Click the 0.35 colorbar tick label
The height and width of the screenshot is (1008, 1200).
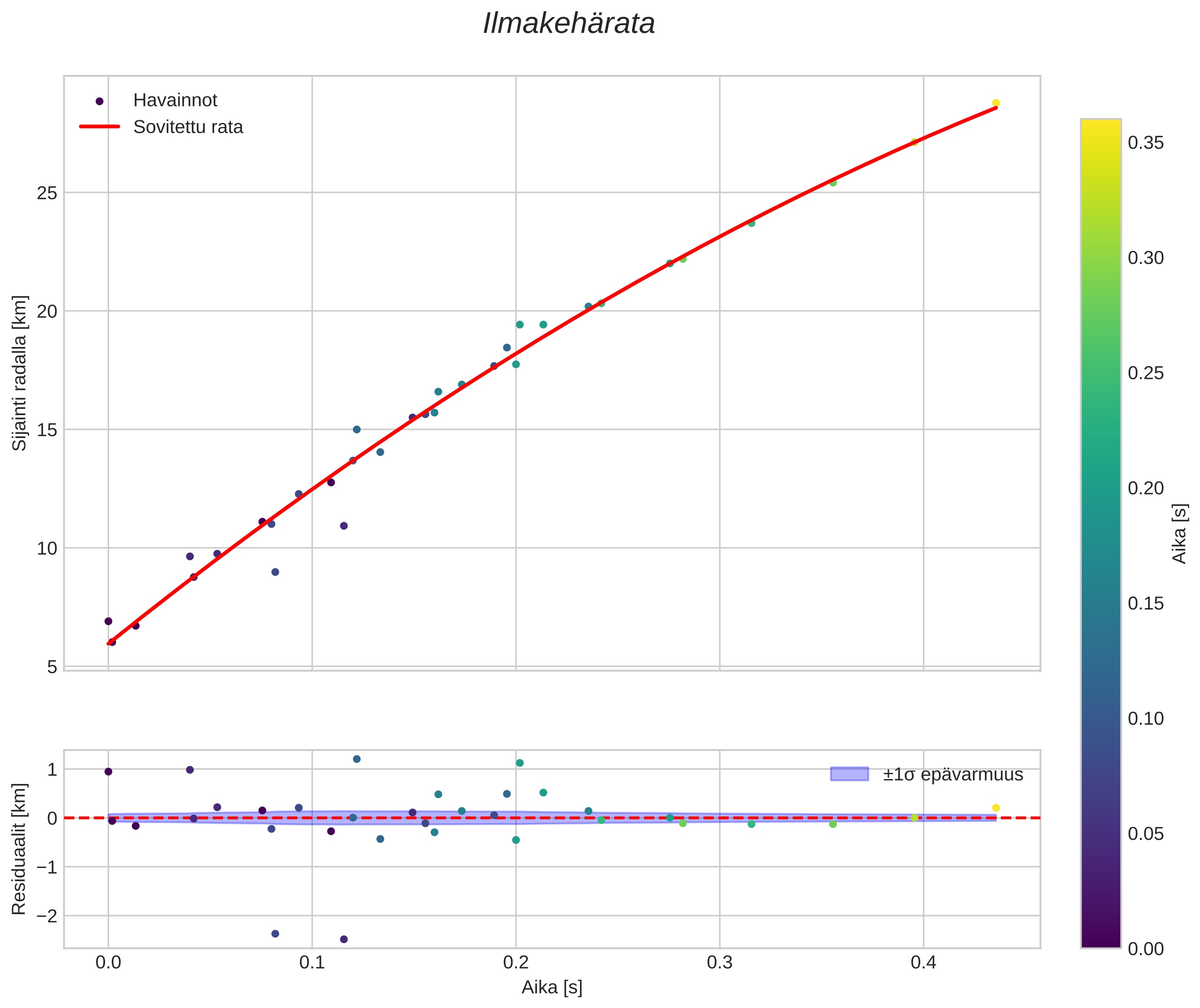[1145, 143]
